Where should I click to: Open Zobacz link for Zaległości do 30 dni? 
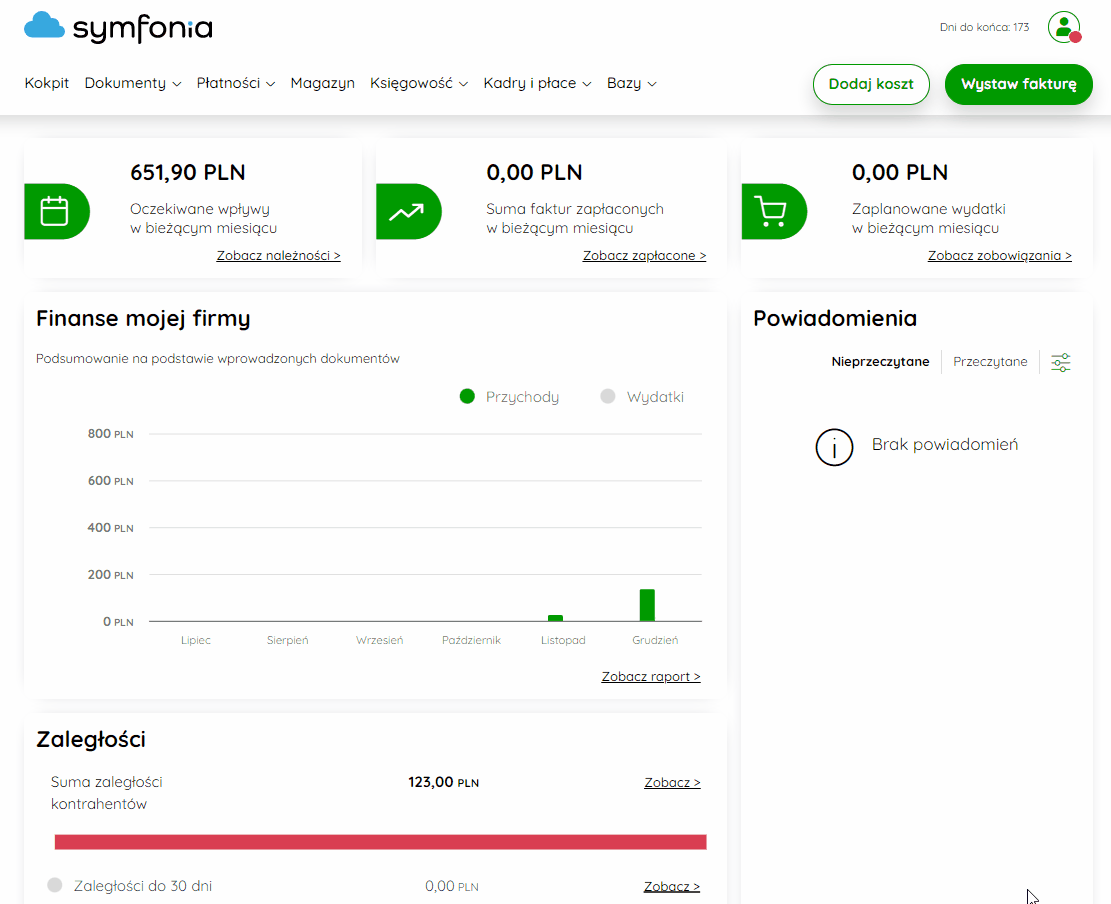[x=672, y=886]
